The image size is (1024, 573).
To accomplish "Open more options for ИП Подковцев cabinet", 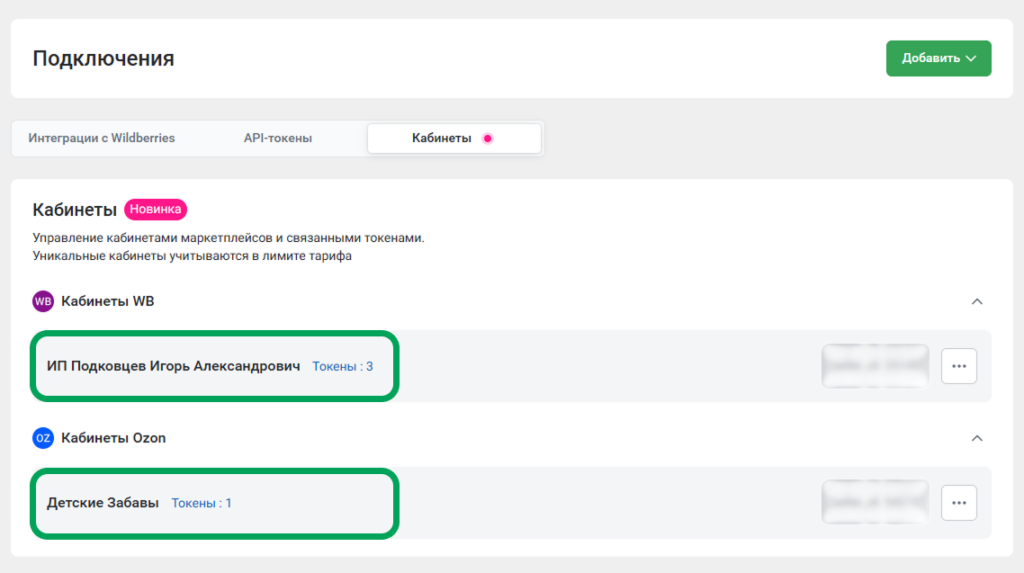I will coord(959,366).
